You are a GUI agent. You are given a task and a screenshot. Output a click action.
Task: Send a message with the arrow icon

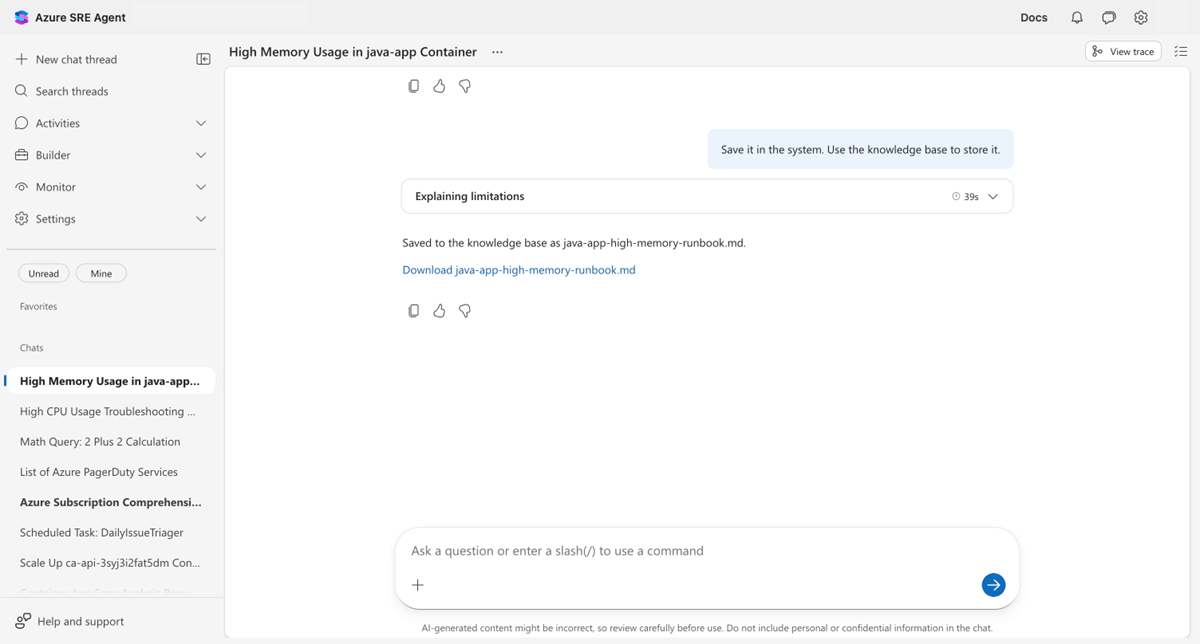coord(993,585)
